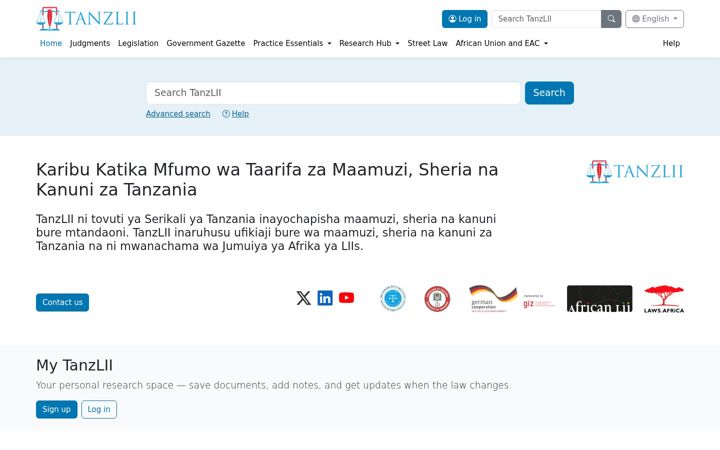Open the LinkedIn social icon
The height and width of the screenshot is (450, 720).
point(325,298)
